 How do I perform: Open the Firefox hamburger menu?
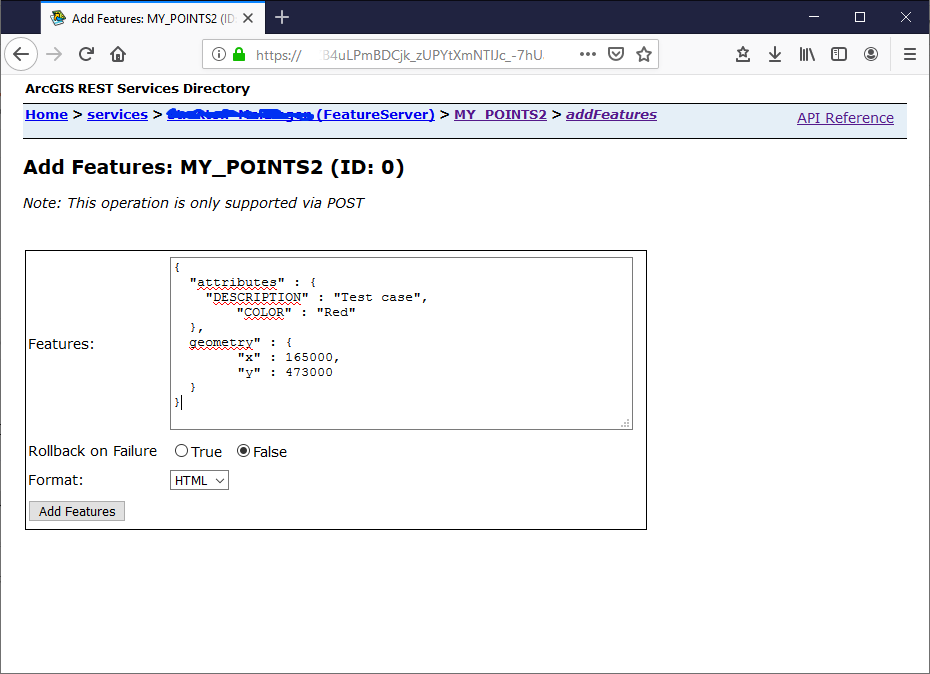tap(910, 55)
